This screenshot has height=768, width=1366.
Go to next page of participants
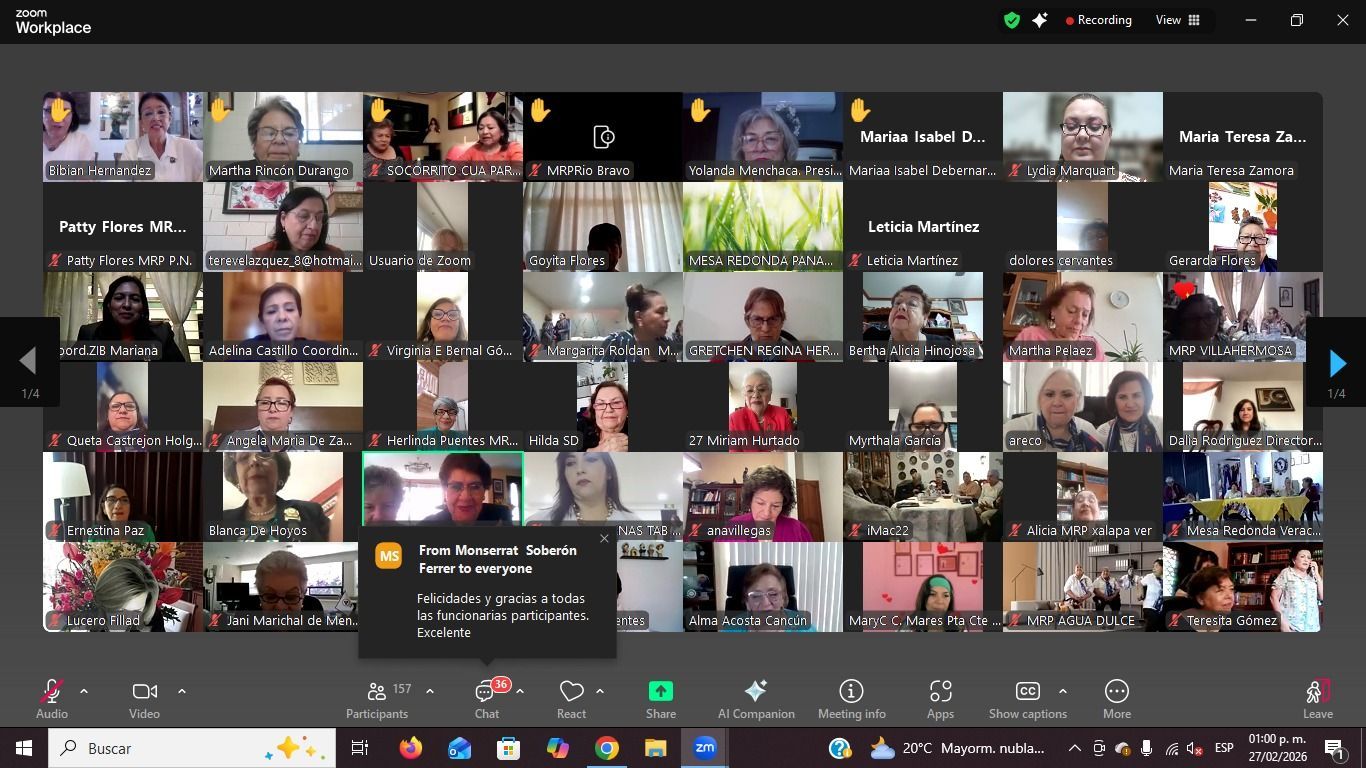coord(1337,364)
